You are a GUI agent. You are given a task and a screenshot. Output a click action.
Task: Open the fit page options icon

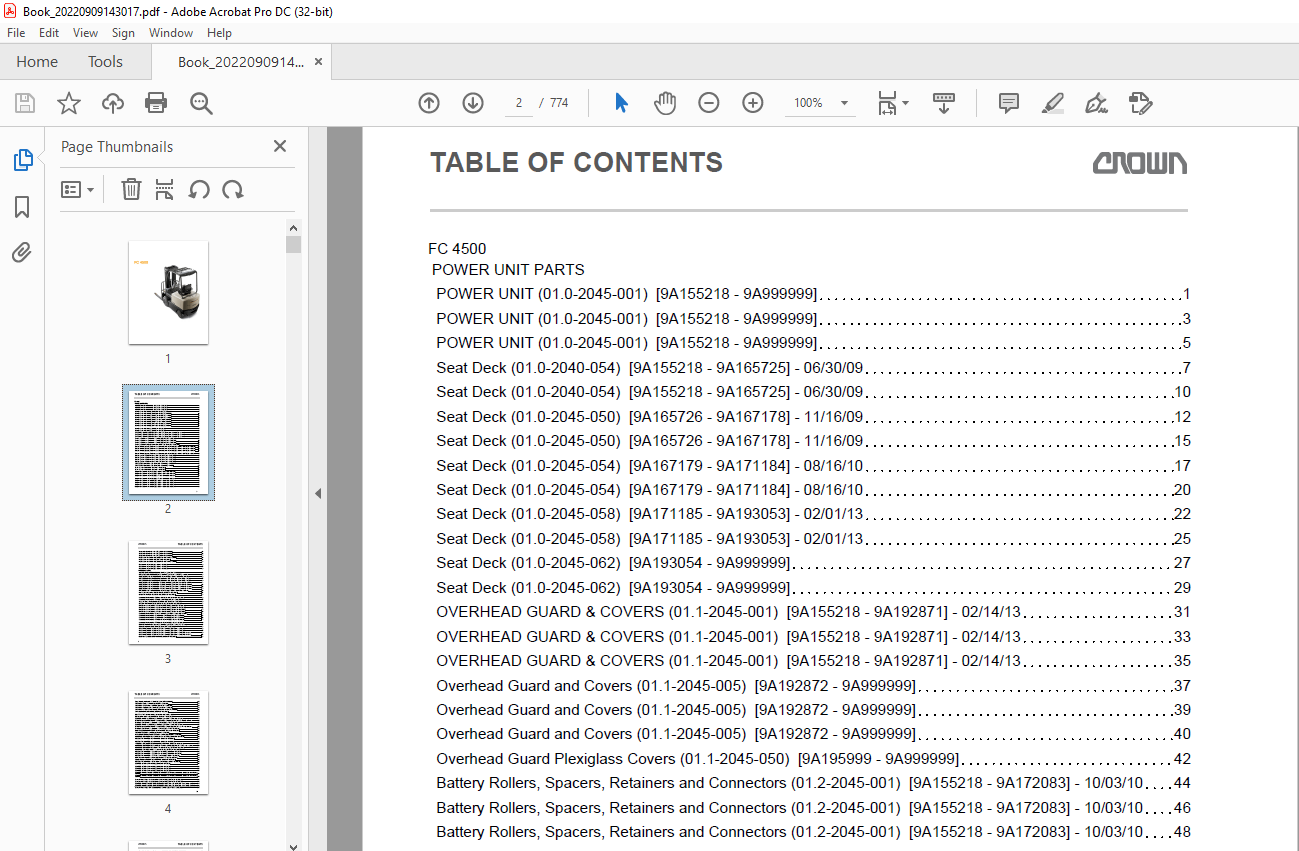pos(892,103)
